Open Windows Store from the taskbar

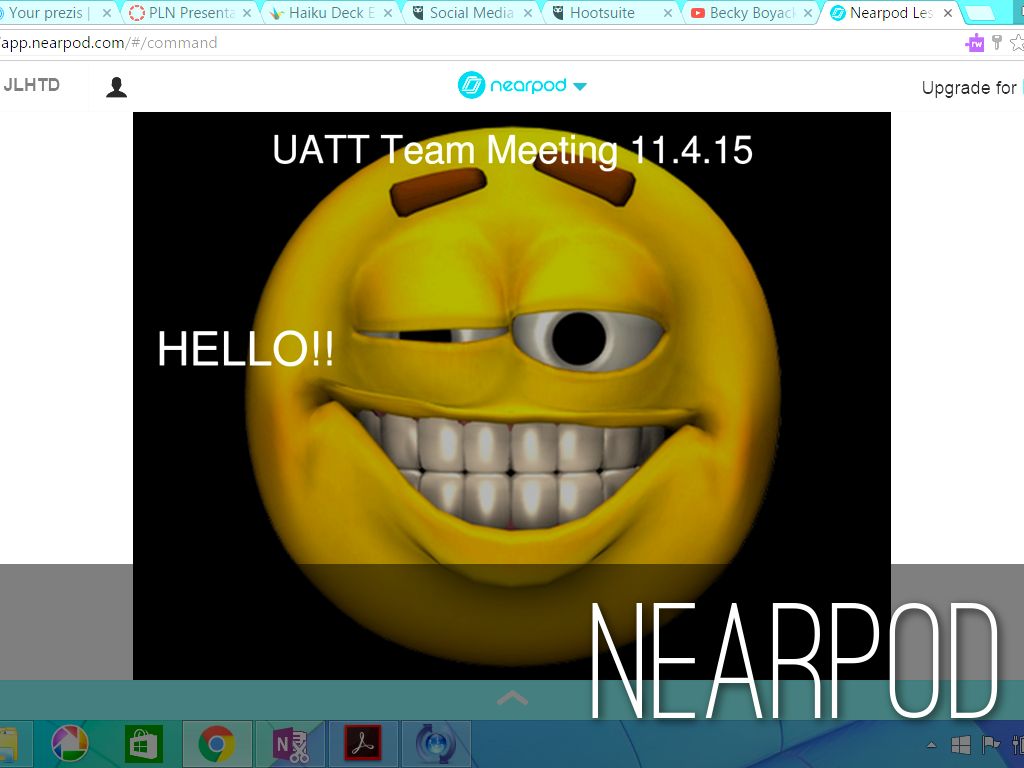click(x=144, y=744)
